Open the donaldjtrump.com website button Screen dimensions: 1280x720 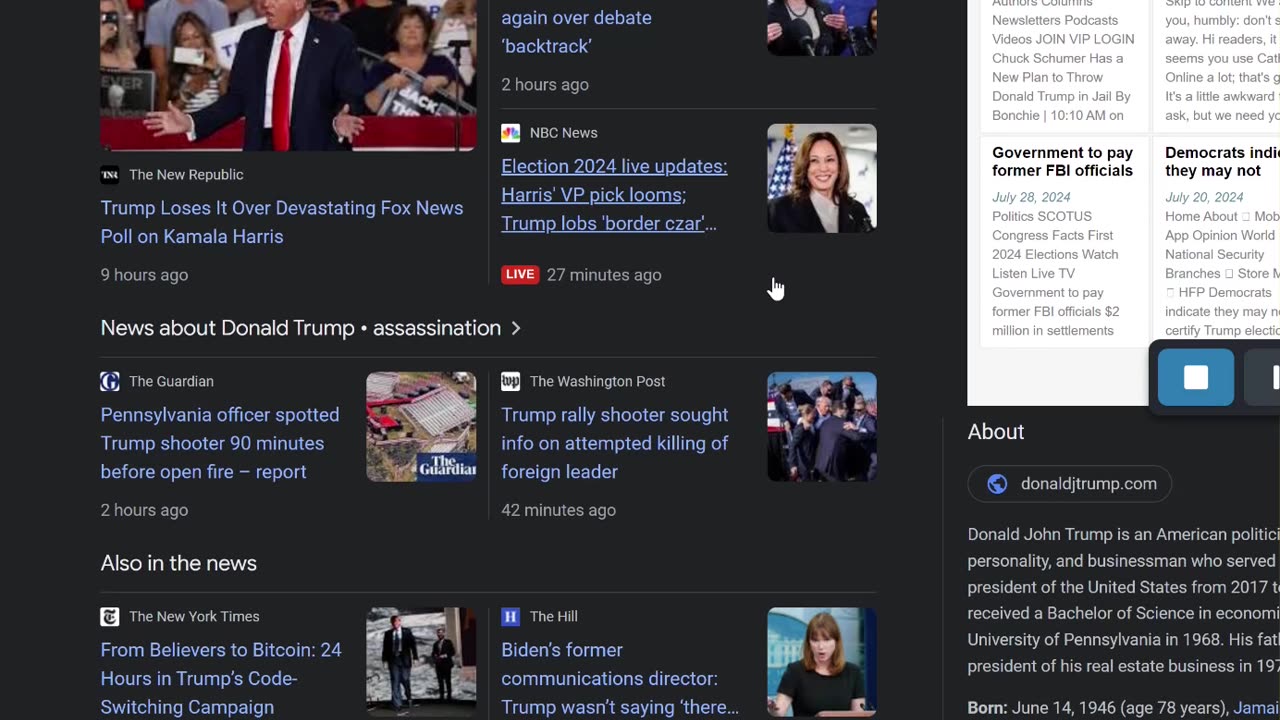[1070, 484]
